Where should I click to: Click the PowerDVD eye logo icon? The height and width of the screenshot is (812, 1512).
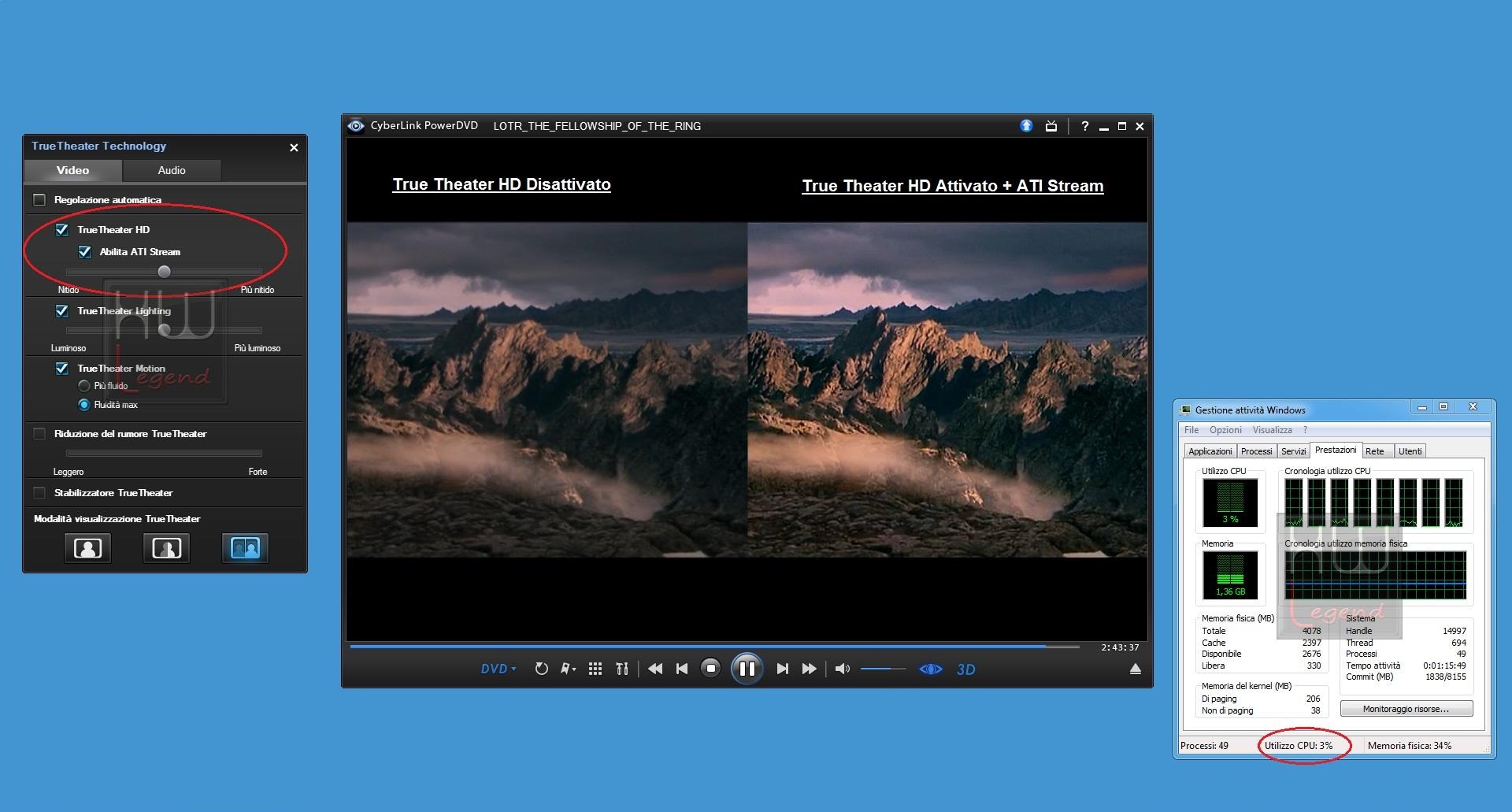[x=356, y=126]
